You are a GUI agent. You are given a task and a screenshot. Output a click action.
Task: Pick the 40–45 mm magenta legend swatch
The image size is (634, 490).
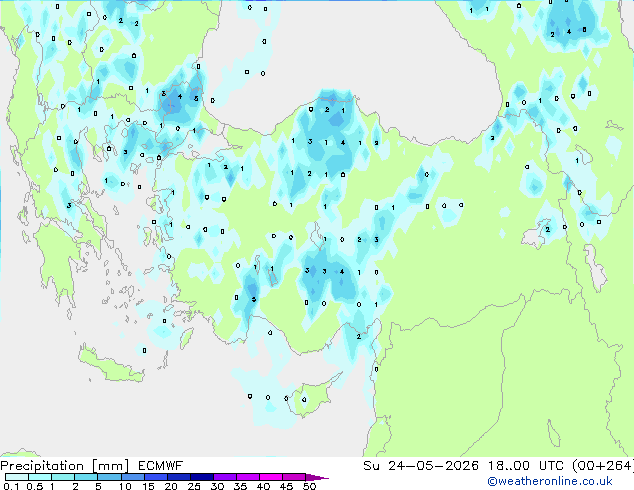pyautogui.click(x=271, y=477)
